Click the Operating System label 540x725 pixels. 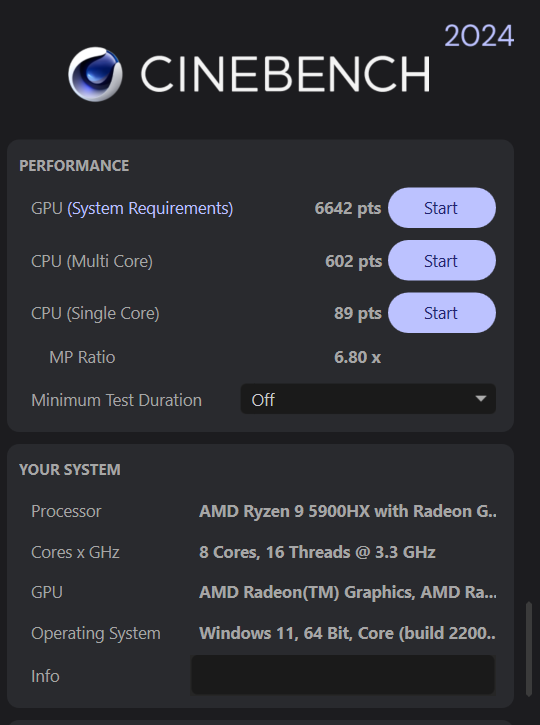point(96,633)
